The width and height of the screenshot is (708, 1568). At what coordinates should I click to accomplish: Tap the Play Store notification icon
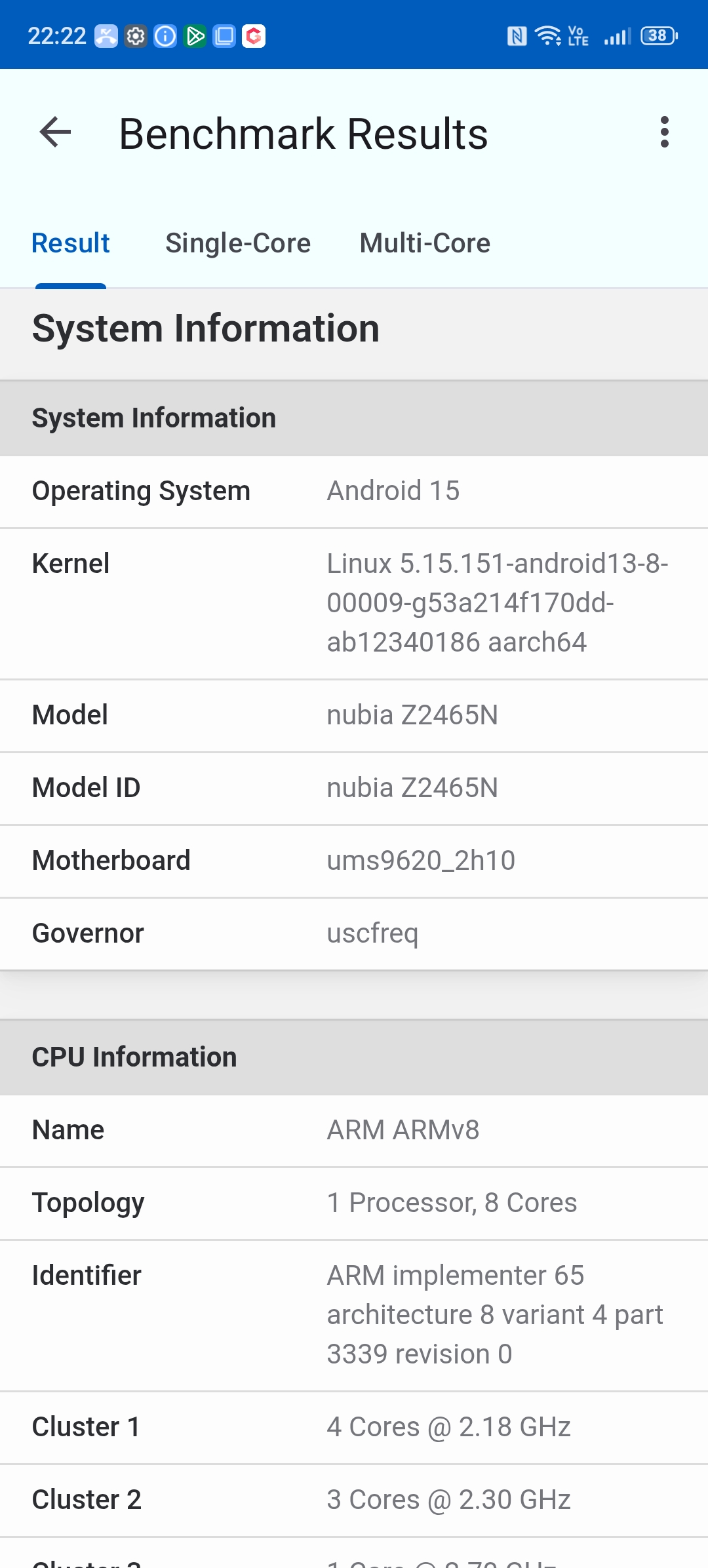click(x=195, y=36)
